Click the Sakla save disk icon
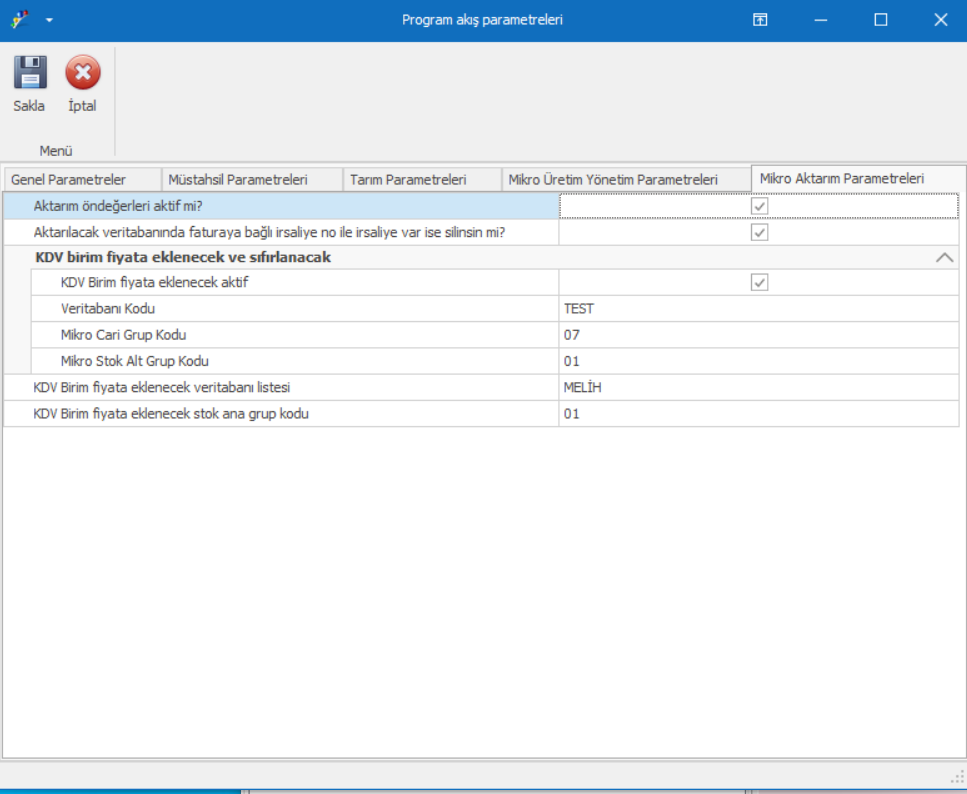 tap(30, 72)
